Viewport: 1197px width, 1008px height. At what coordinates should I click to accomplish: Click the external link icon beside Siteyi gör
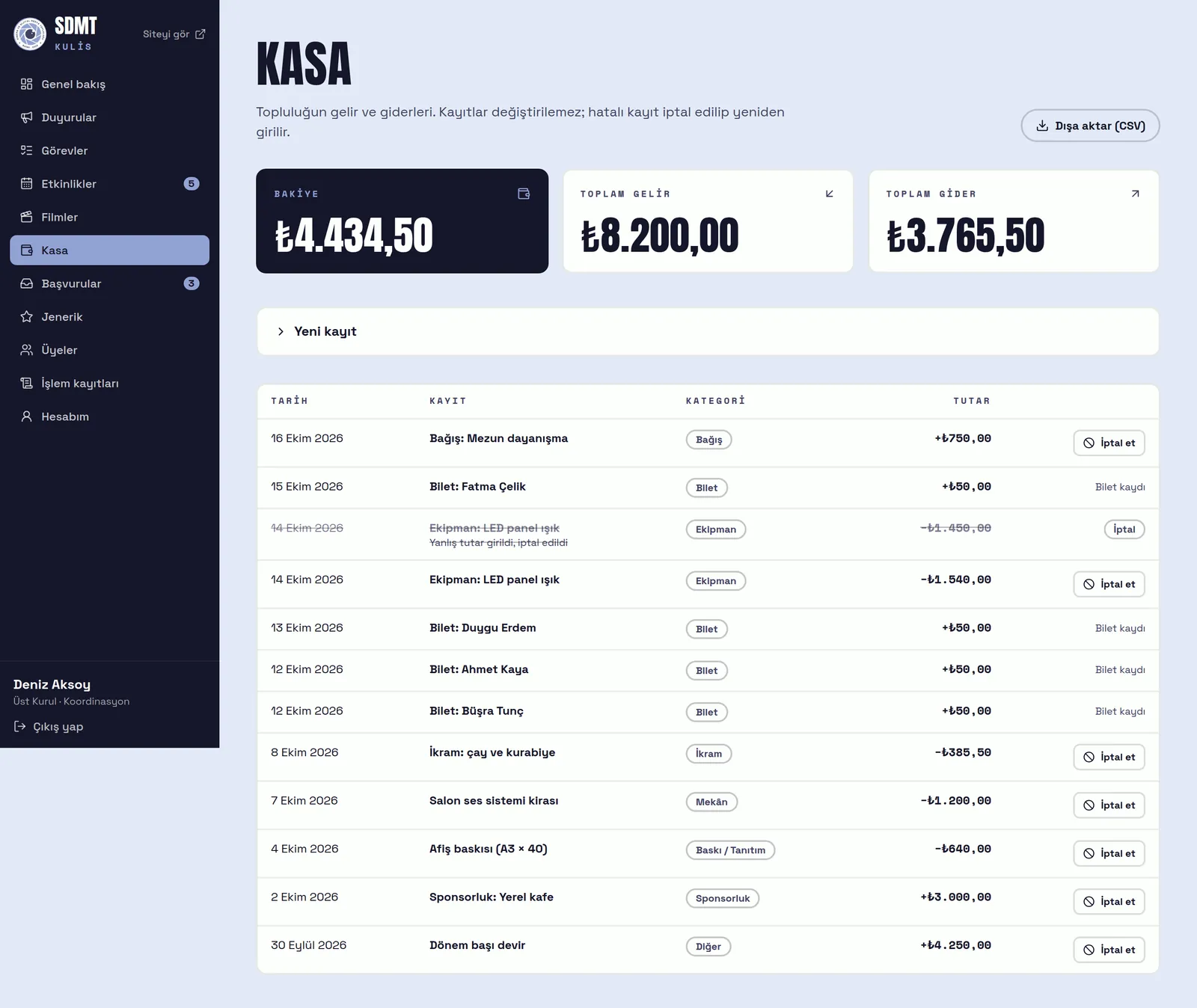(200, 34)
